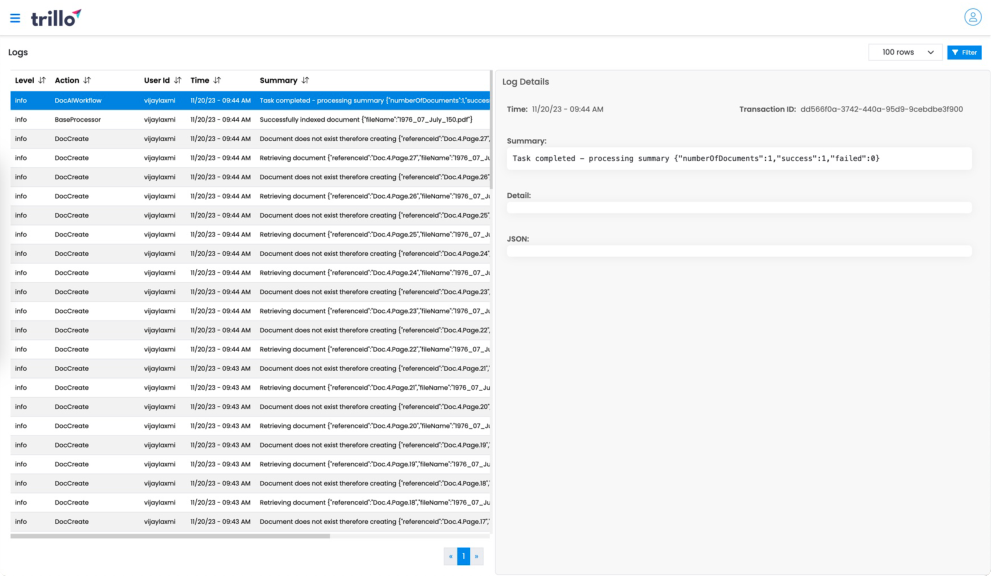Screen dimensions: 992x576
Task: Select row retrieving Doc.4.Page.27
Action: coord(250,158)
